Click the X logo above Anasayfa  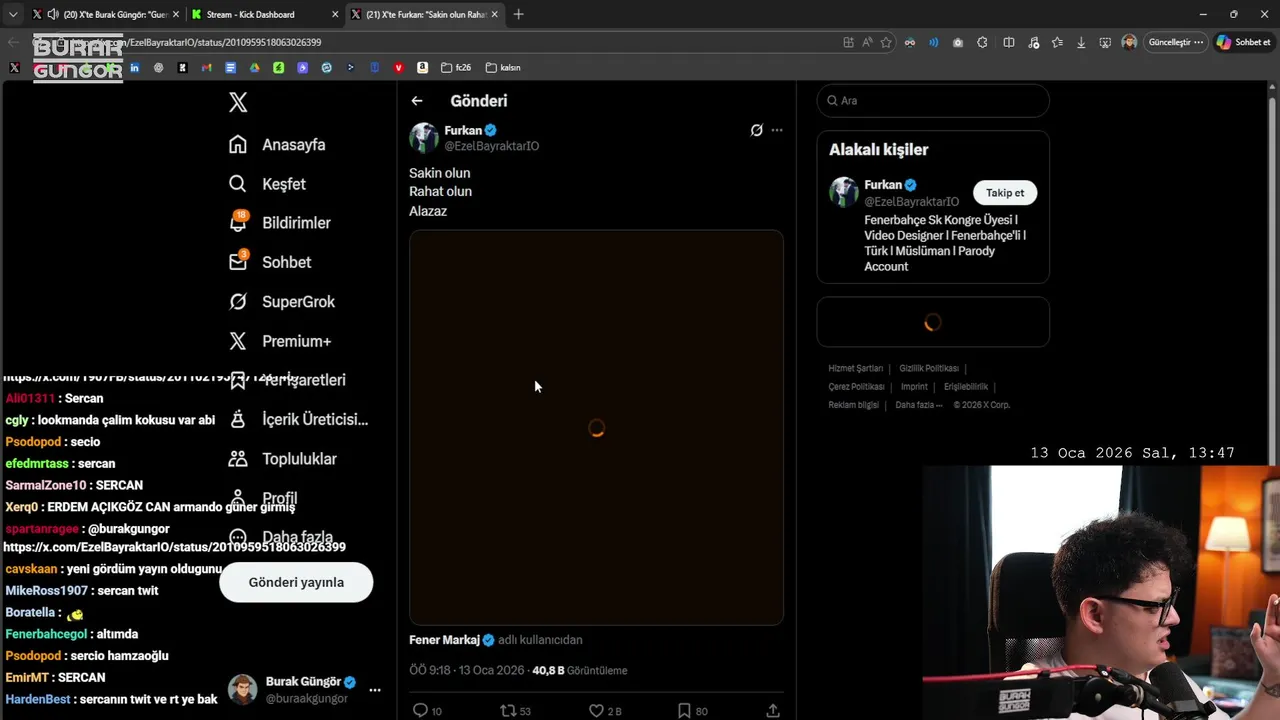(238, 102)
